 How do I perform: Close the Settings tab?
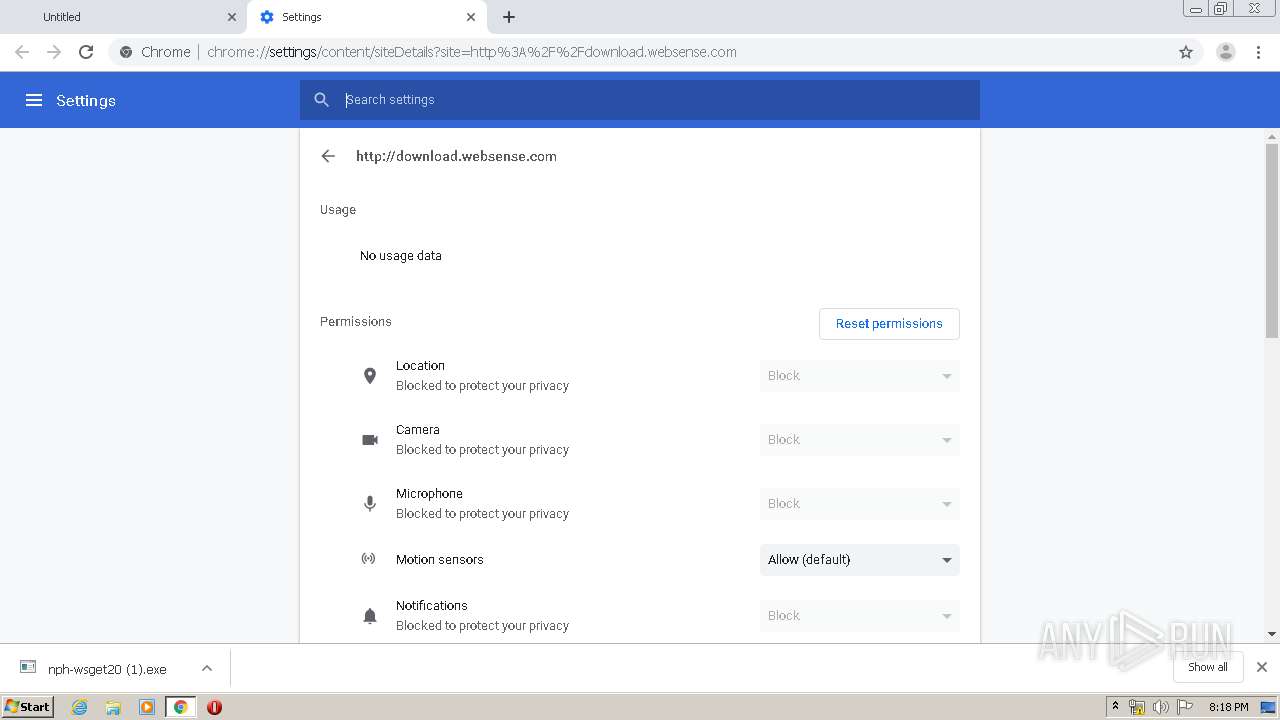[x=472, y=17]
